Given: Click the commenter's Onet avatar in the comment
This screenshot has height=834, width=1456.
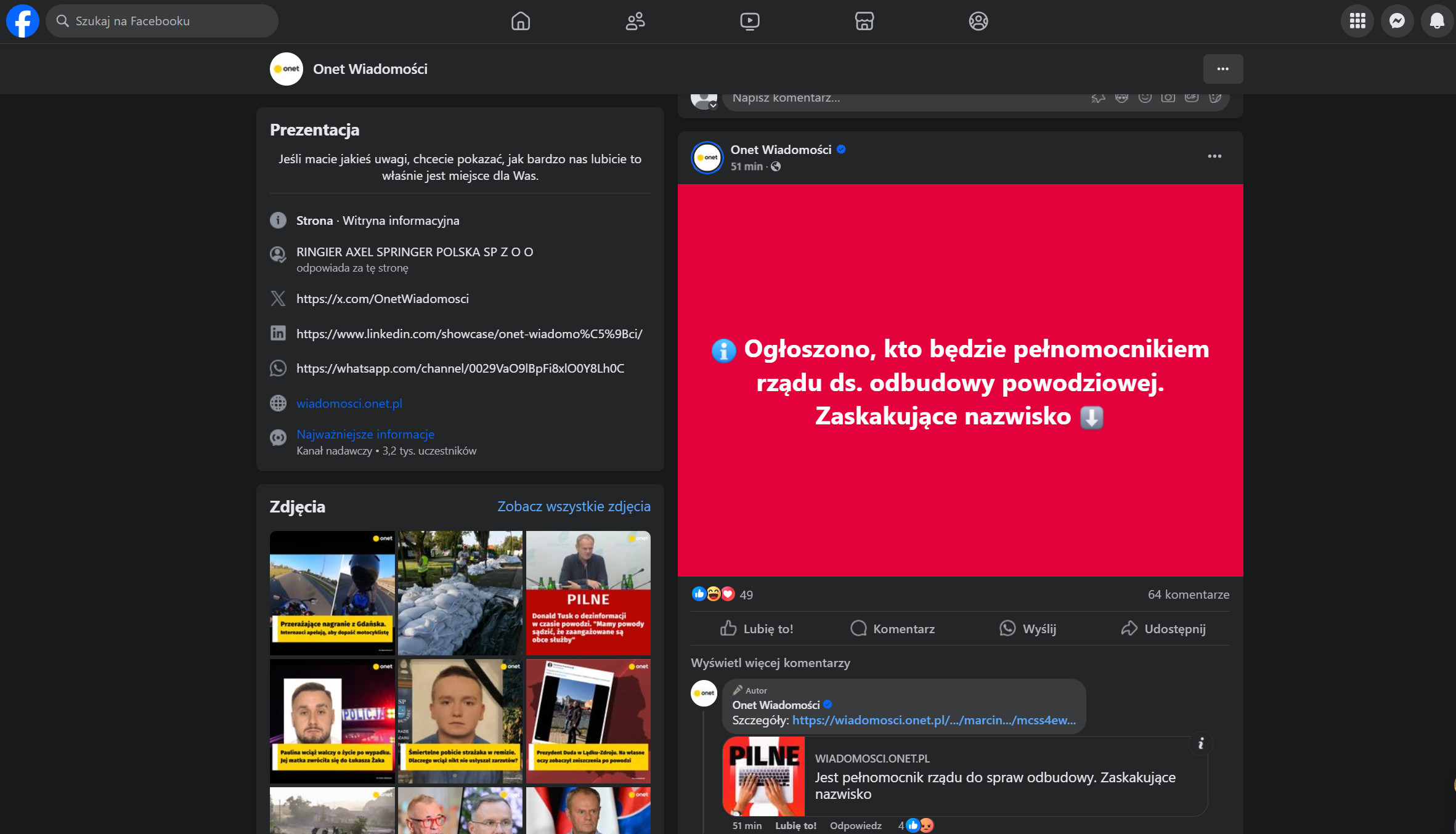Looking at the screenshot, I should [x=704, y=693].
